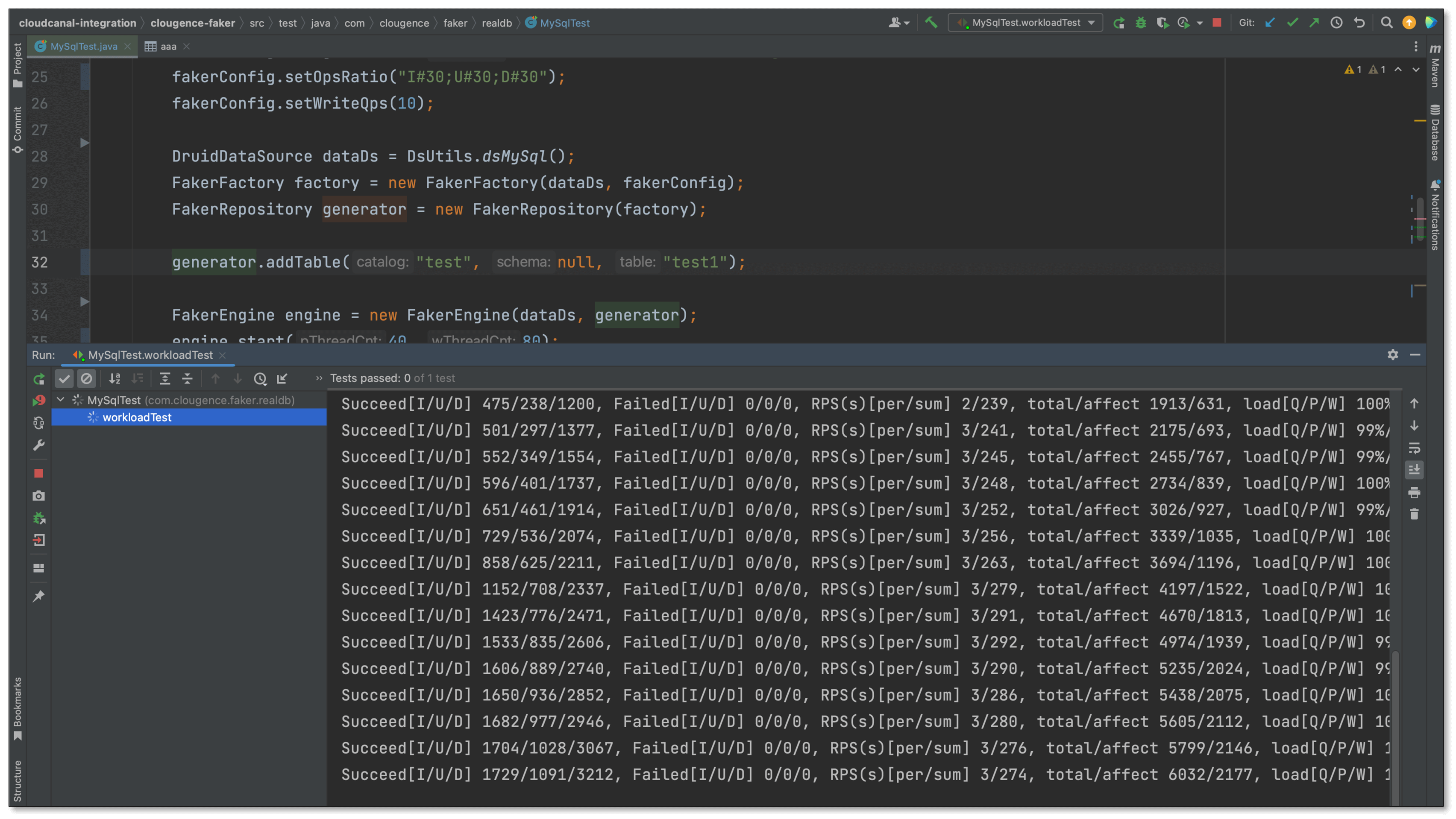
Task: Click Git update project arrow icon
Action: tap(1270, 23)
